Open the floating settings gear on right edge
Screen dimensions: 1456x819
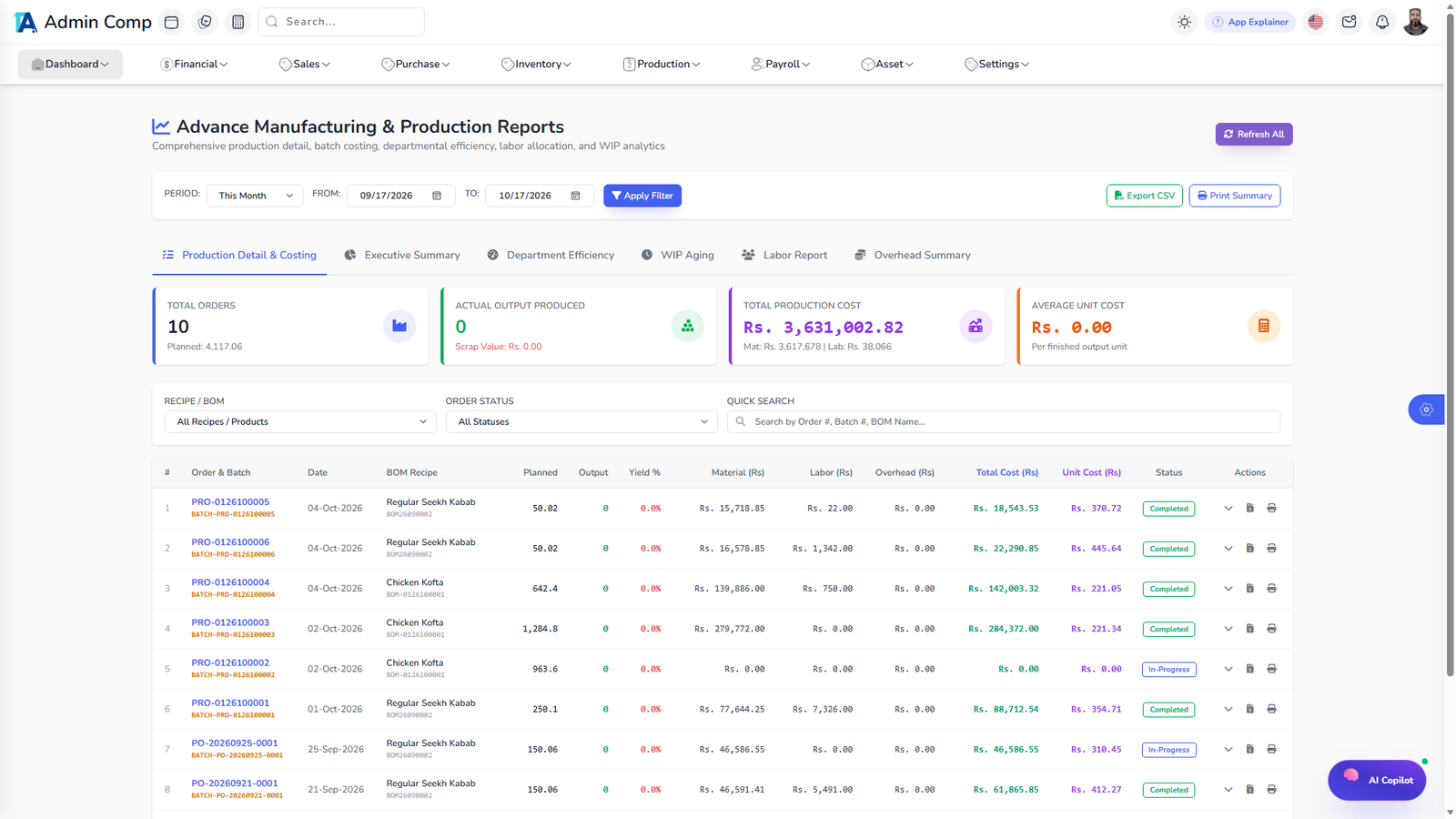point(1426,409)
